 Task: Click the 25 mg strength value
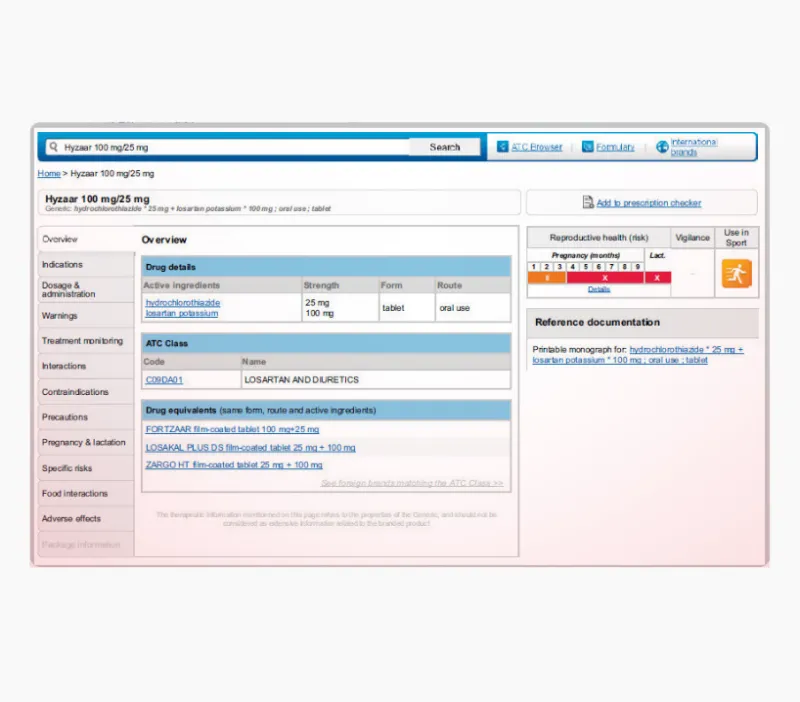(317, 303)
